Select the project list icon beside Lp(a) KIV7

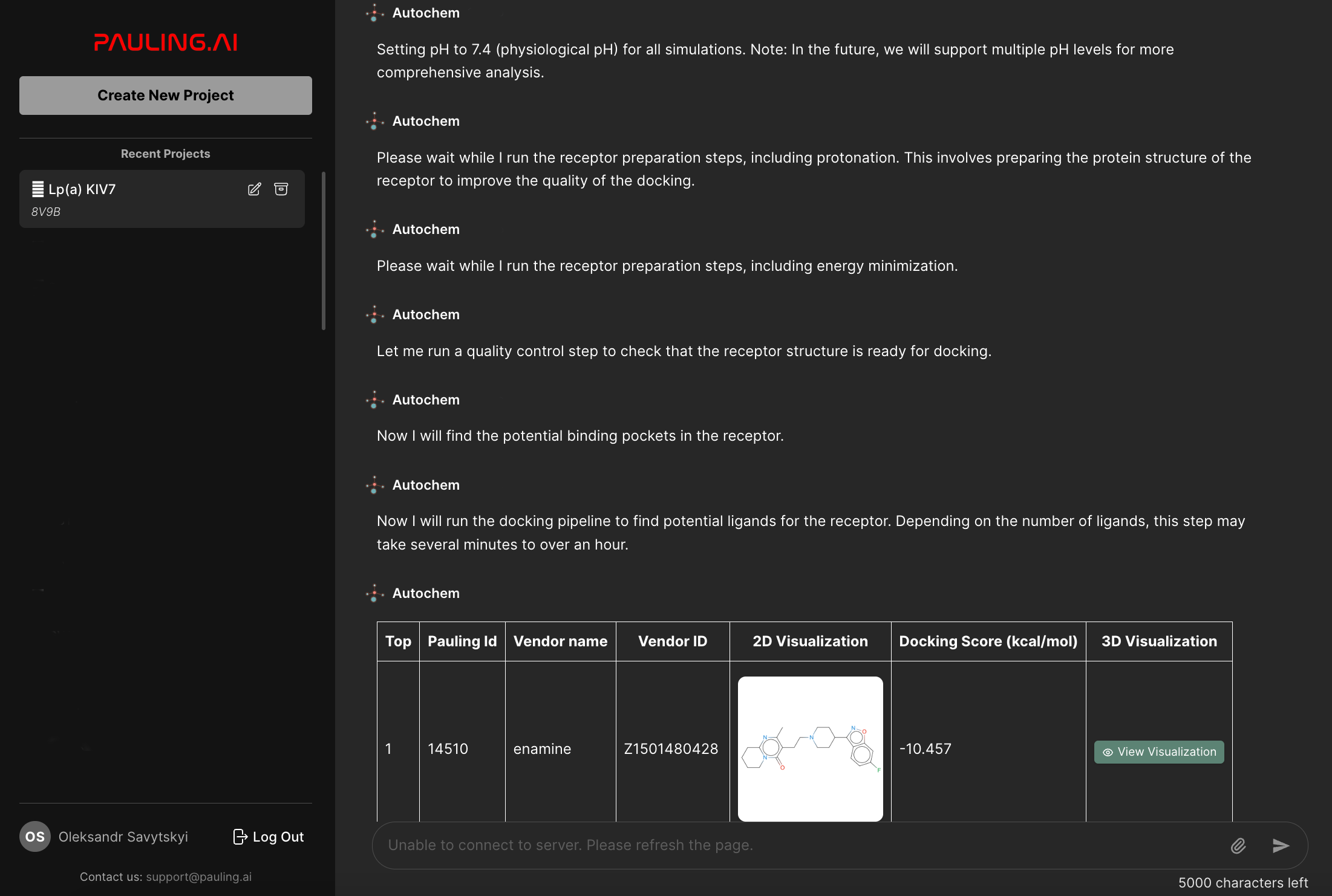pos(38,189)
